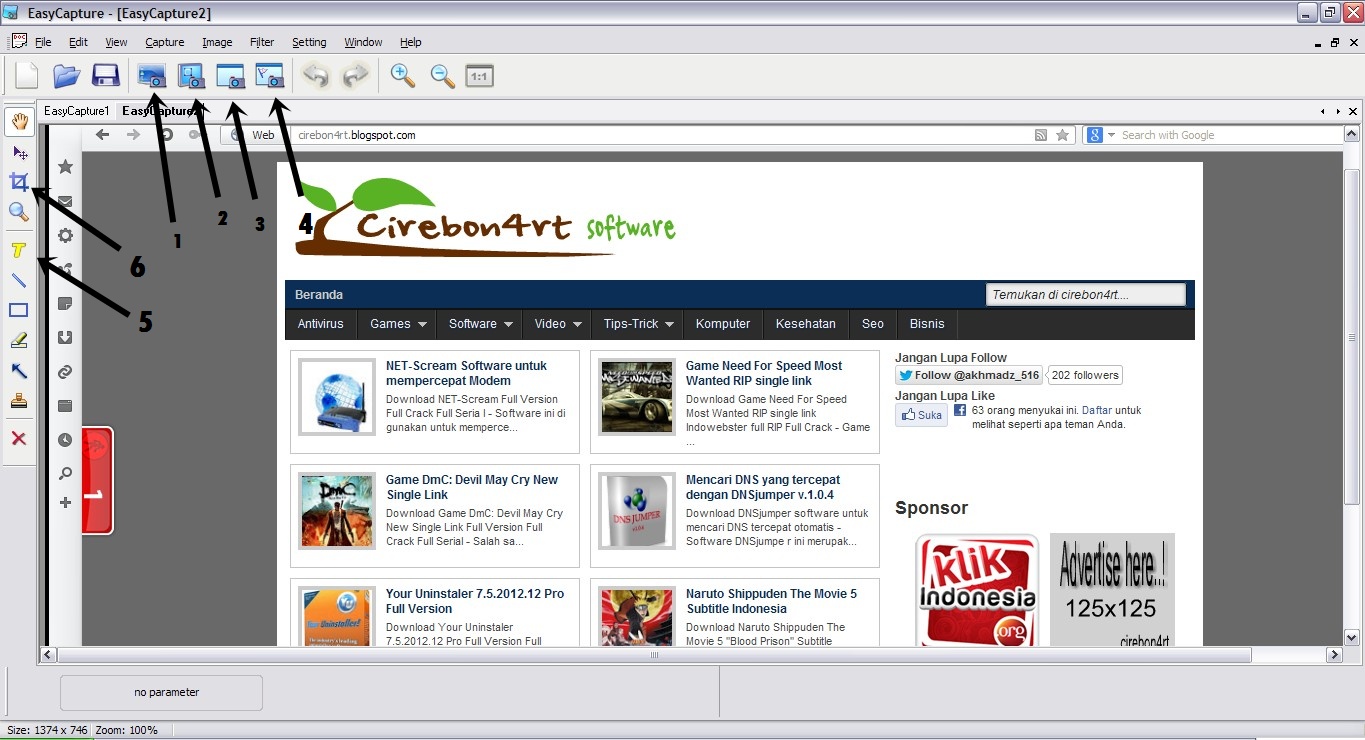Choose the Rectangle shape tool
Viewport: 1365px width, 740px height.
18,309
